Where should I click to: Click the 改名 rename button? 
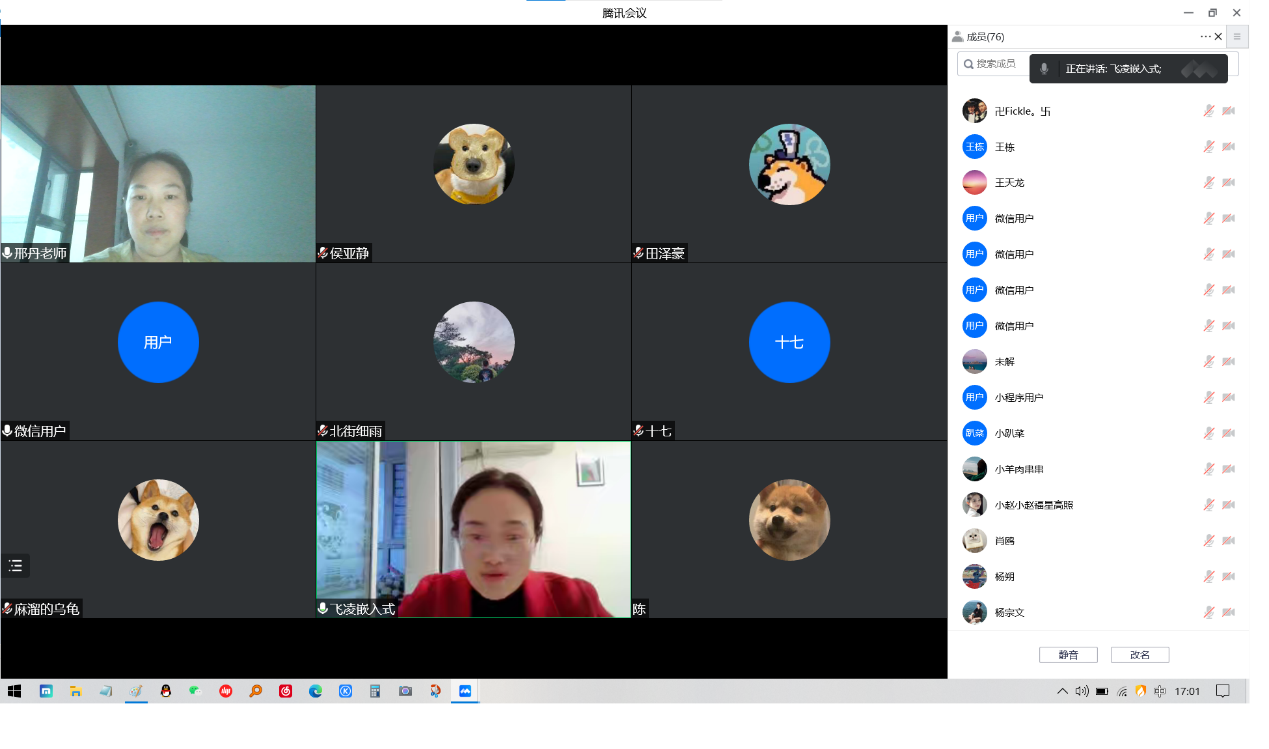click(1140, 655)
